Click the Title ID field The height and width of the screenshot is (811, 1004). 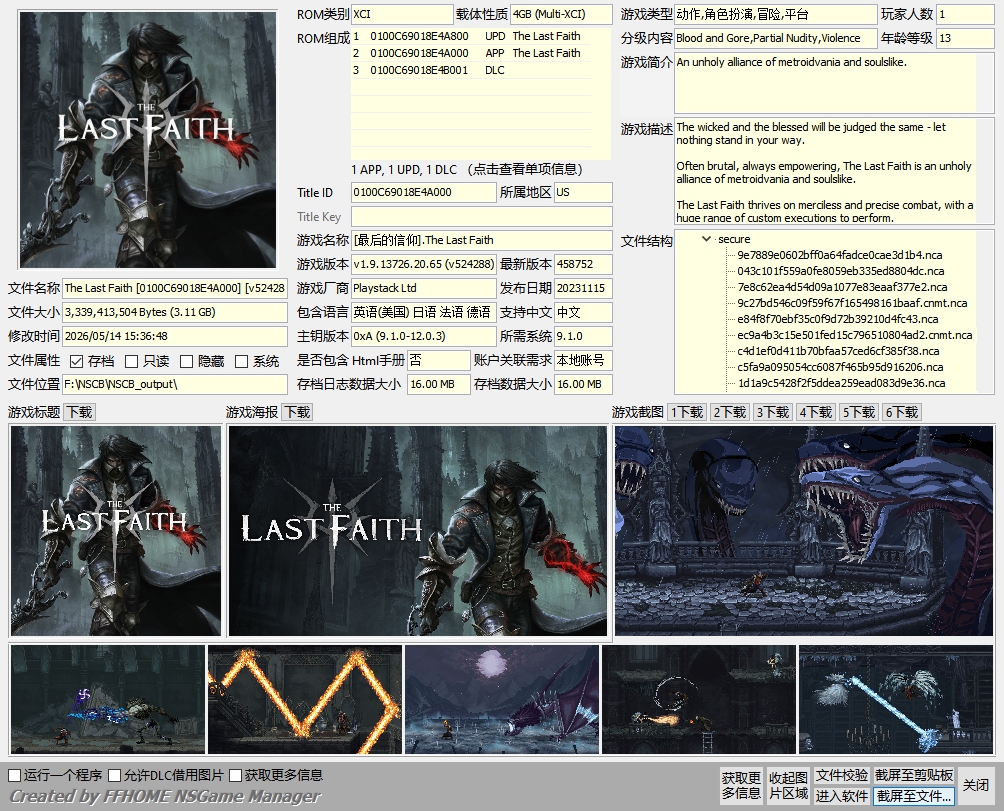pyautogui.click(x=423, y=192)
